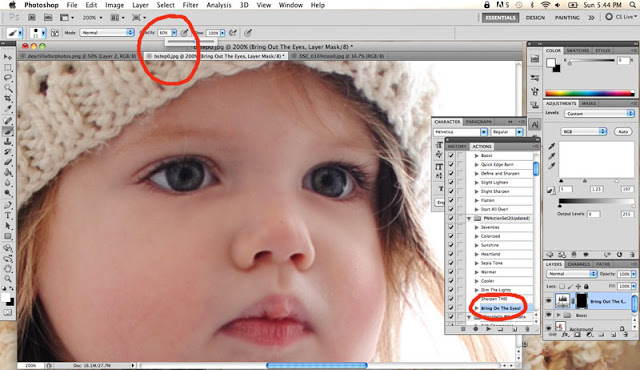The height and width of the screenshot is (370, 640).
Task: Choose the Type tool
Action: [8, 215]
